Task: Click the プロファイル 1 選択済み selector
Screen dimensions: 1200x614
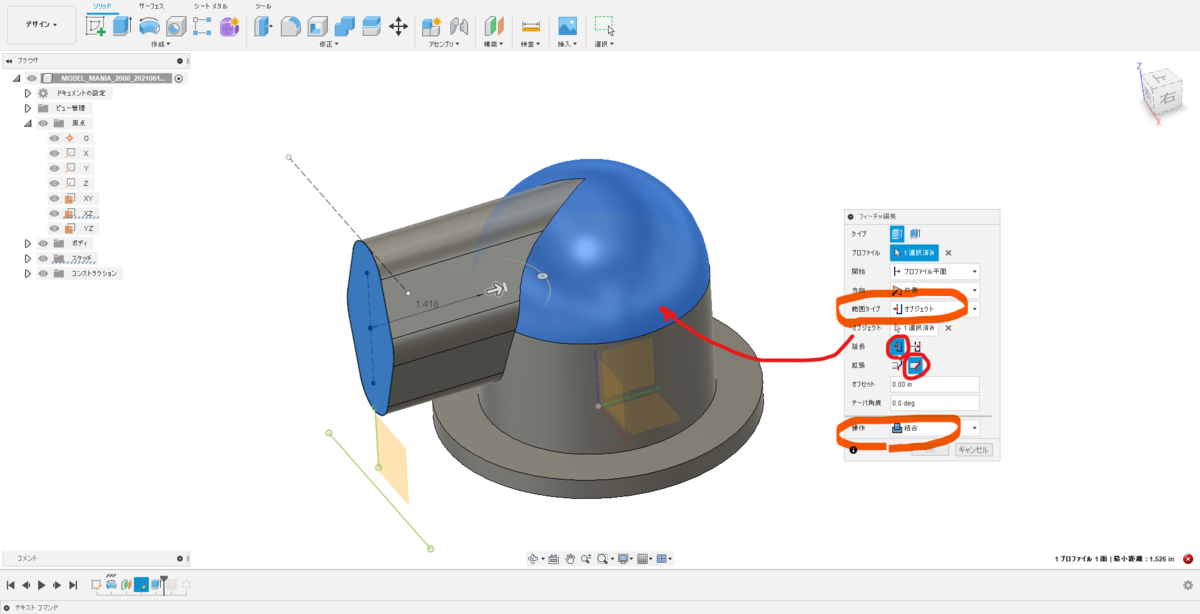Action: (x=915, y=253)
